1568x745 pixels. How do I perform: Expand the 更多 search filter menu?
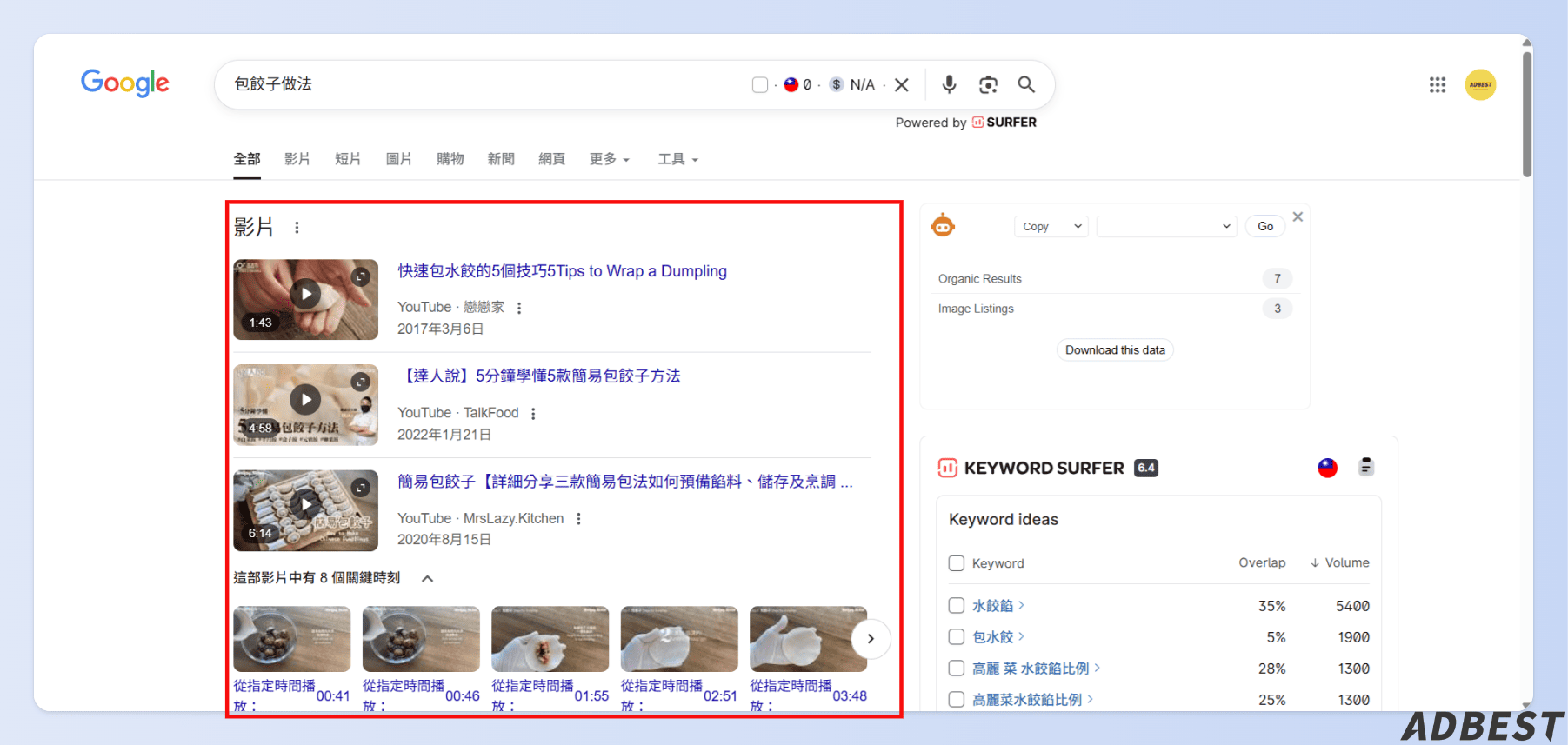click(x=609, y=159)
